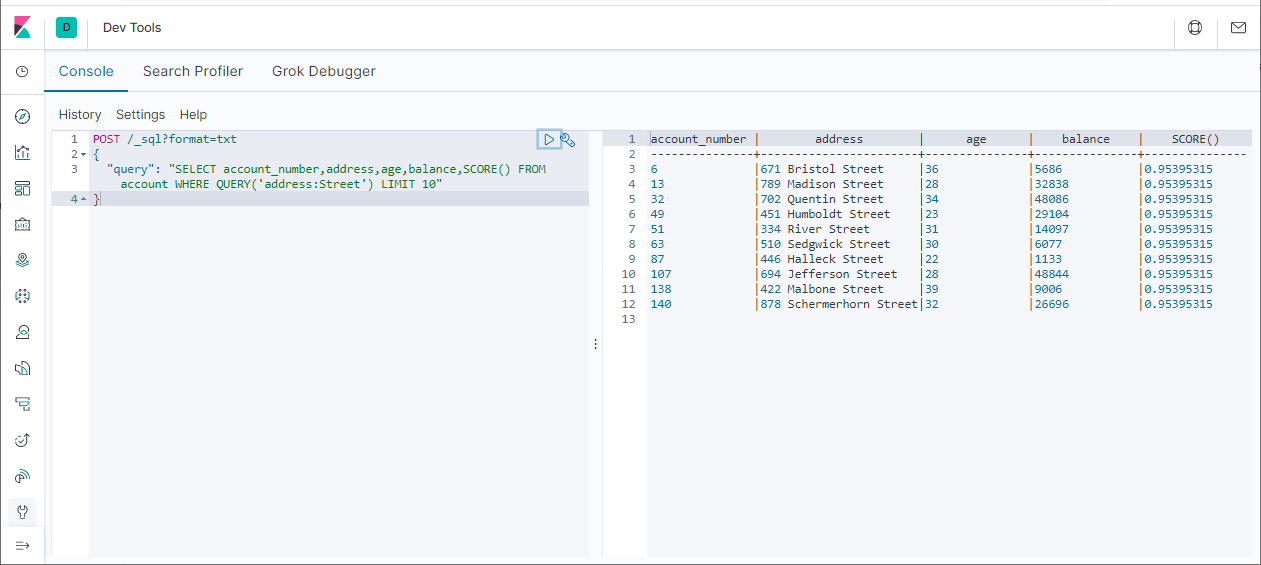This screenshot has height=565, width=1261.
Task: Click balance value 32838
Action: click(x=1052, y=185)
